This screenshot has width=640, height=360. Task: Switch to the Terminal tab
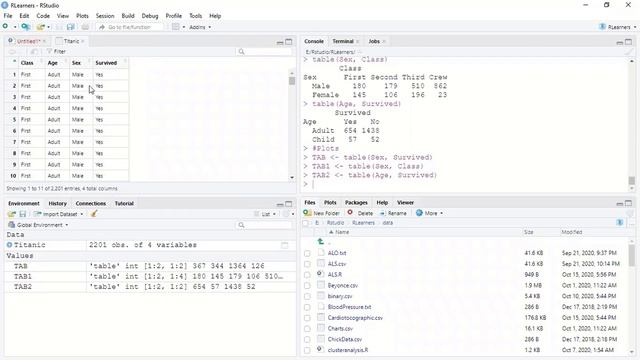[x=342, y=41]
